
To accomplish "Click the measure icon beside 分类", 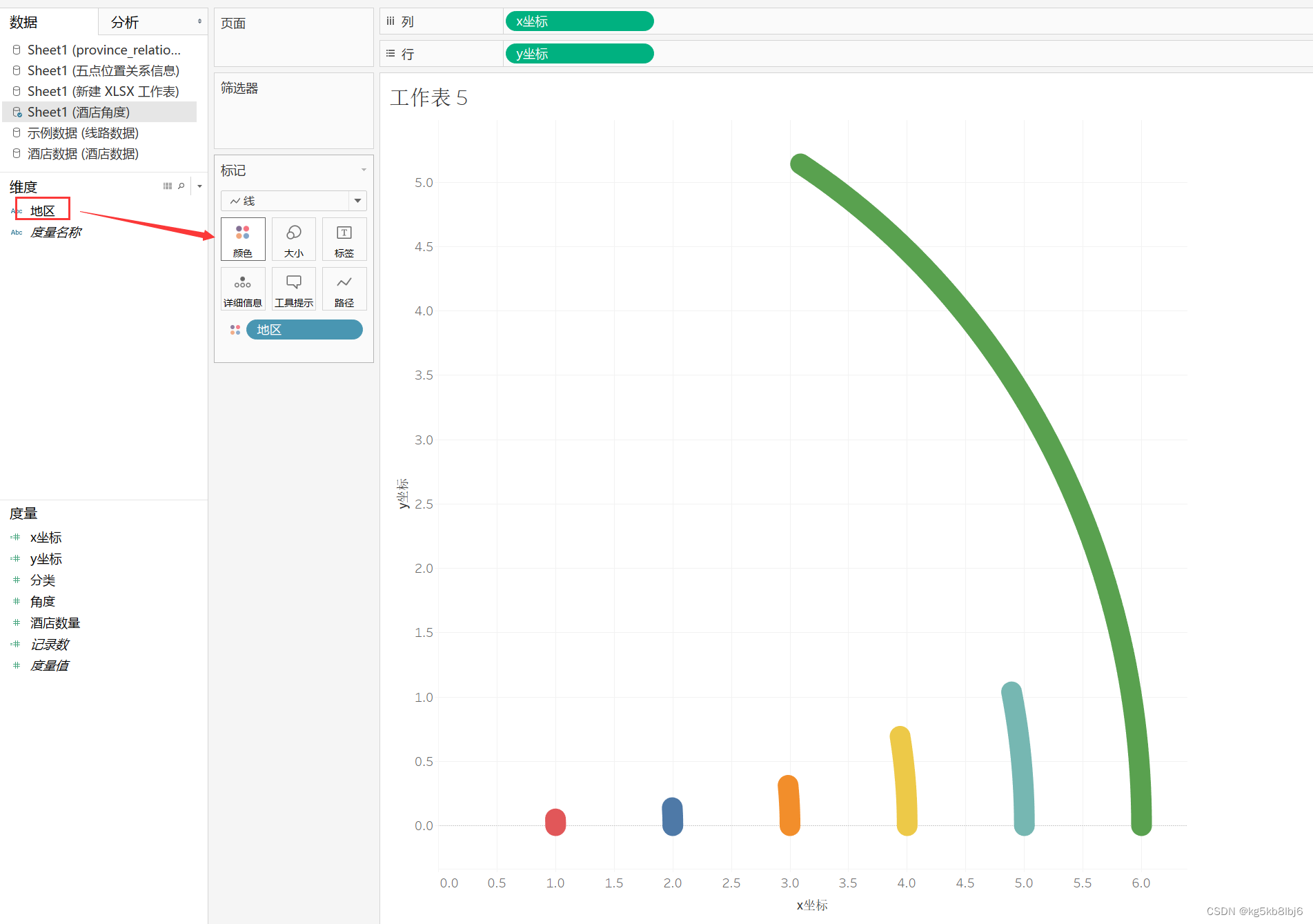I will coord(17,580).
